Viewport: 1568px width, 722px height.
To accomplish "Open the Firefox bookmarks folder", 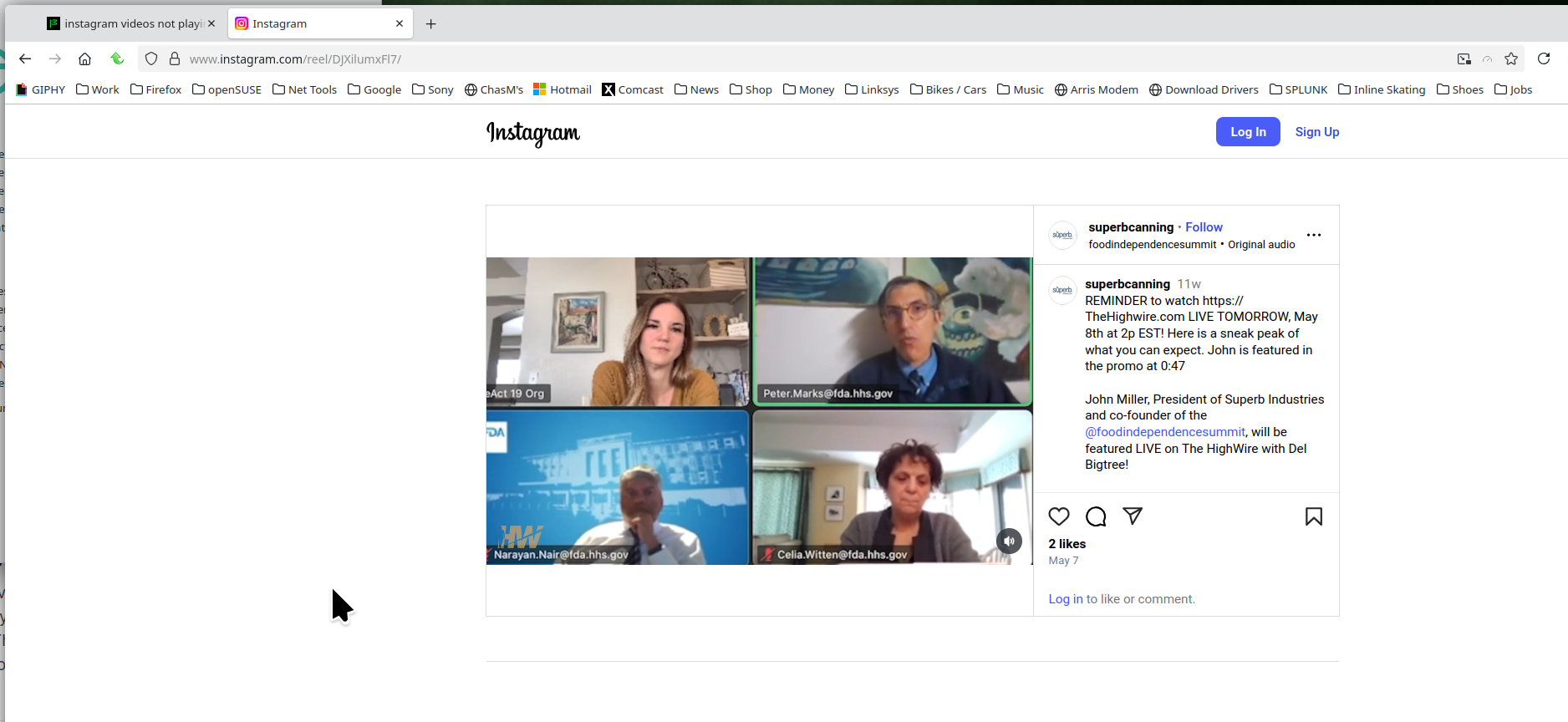I will (156, 89).
